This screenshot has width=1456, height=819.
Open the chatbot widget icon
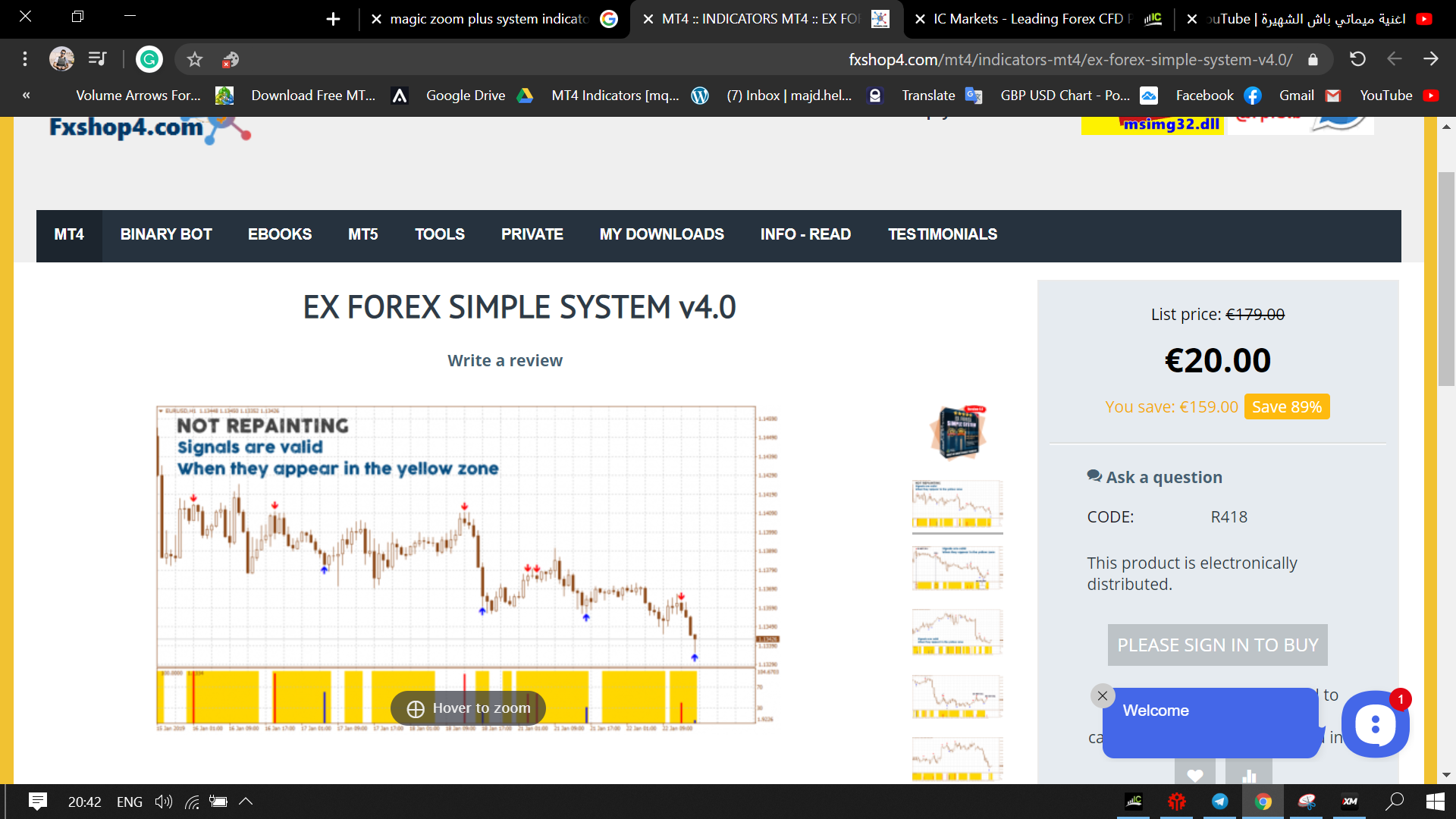coord(1375,724)
